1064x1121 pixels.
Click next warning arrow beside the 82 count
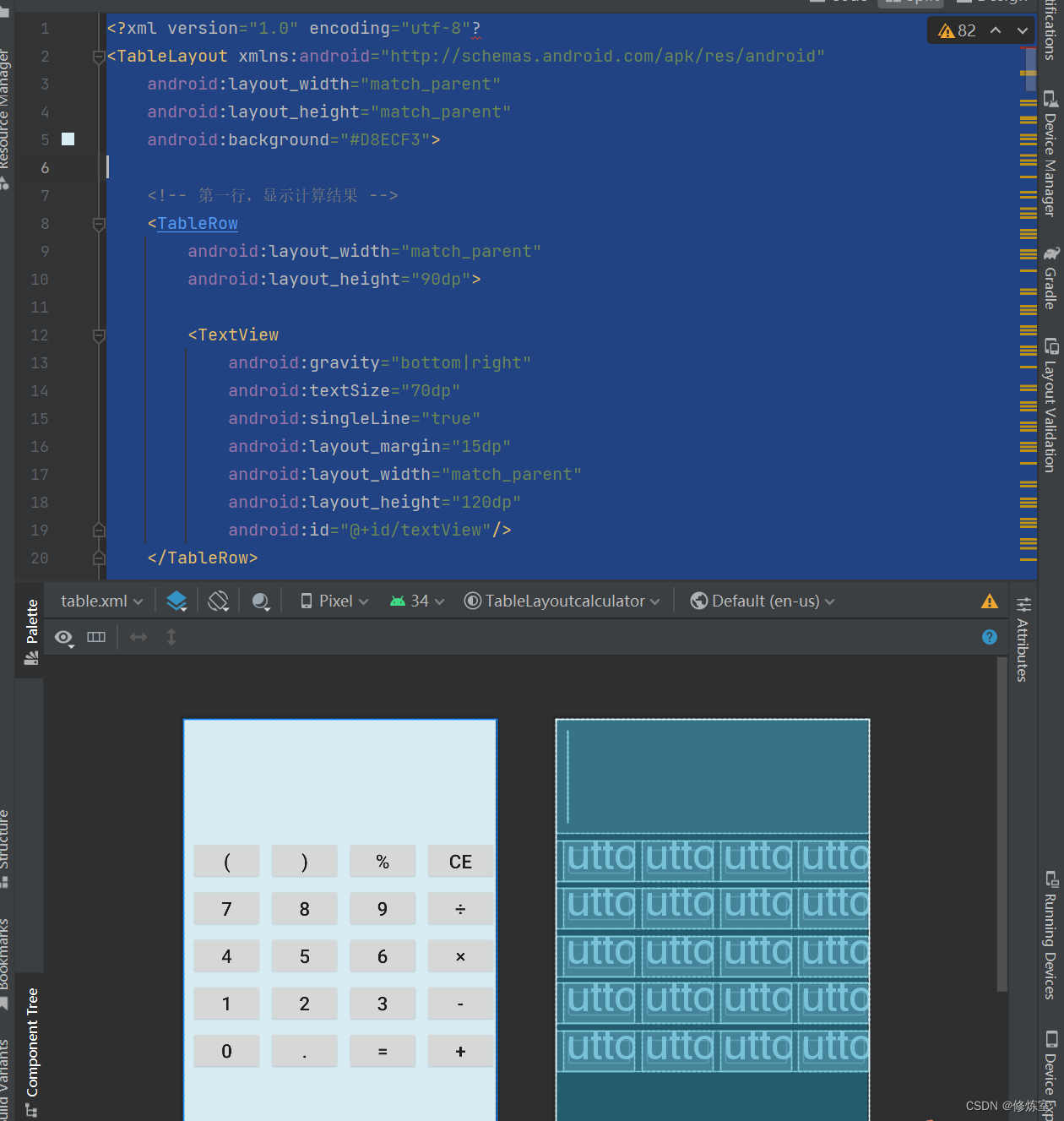[x=1022, y=30]
